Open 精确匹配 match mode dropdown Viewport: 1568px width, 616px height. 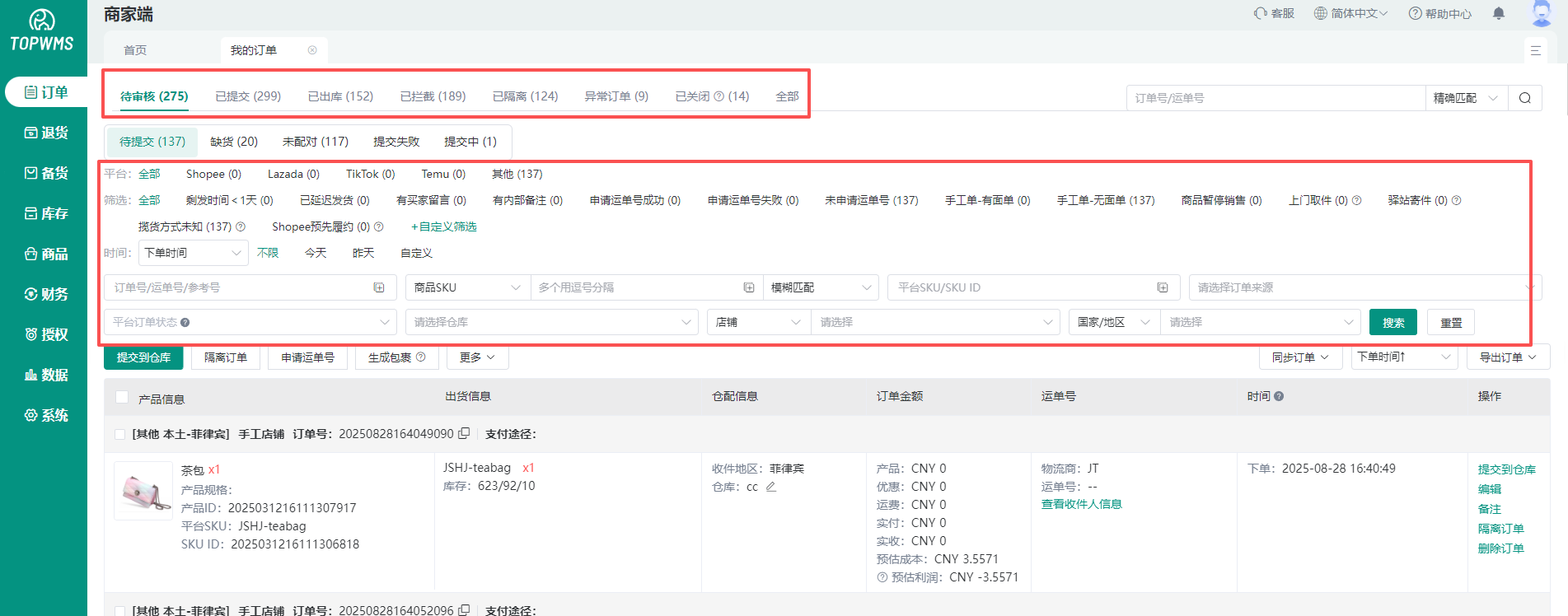[x=1467, y=98]
